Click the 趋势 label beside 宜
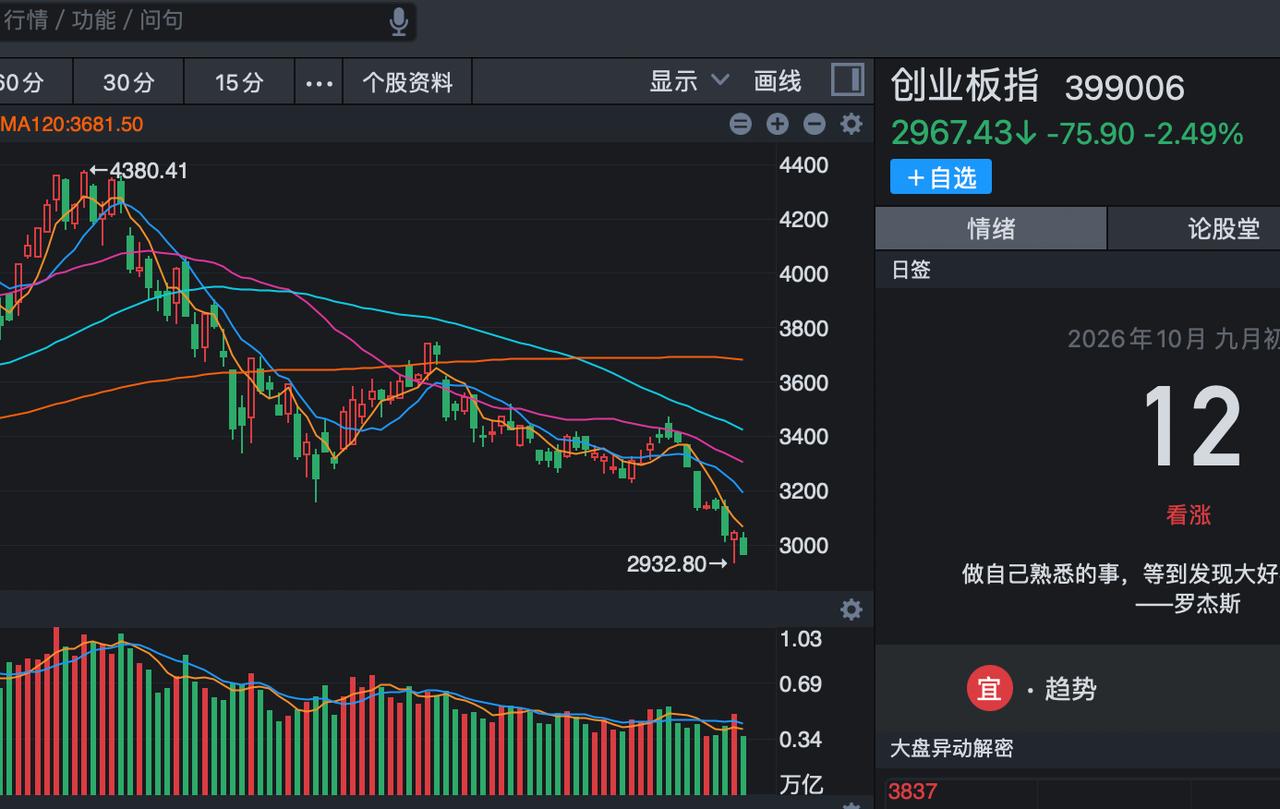The width and height of the screenshot is (1280, 809). coord(1070,689)
